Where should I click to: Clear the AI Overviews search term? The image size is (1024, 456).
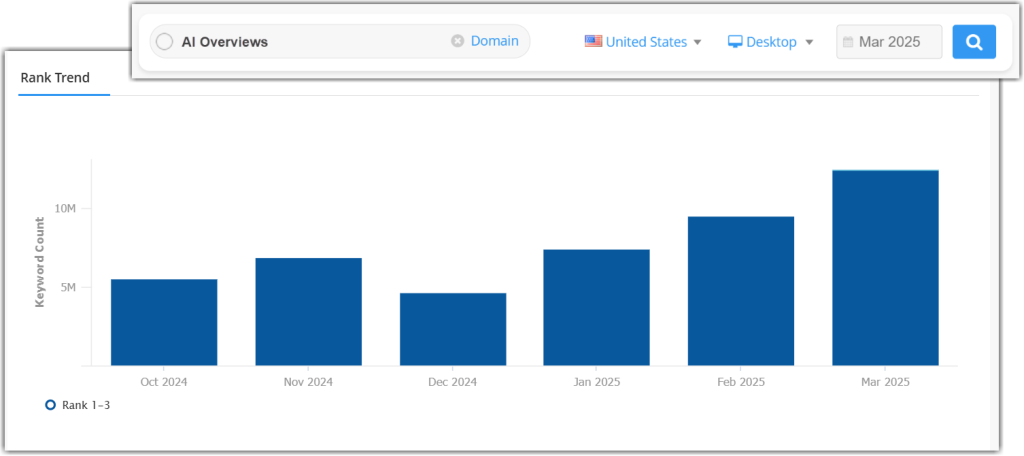click(458, 41)
